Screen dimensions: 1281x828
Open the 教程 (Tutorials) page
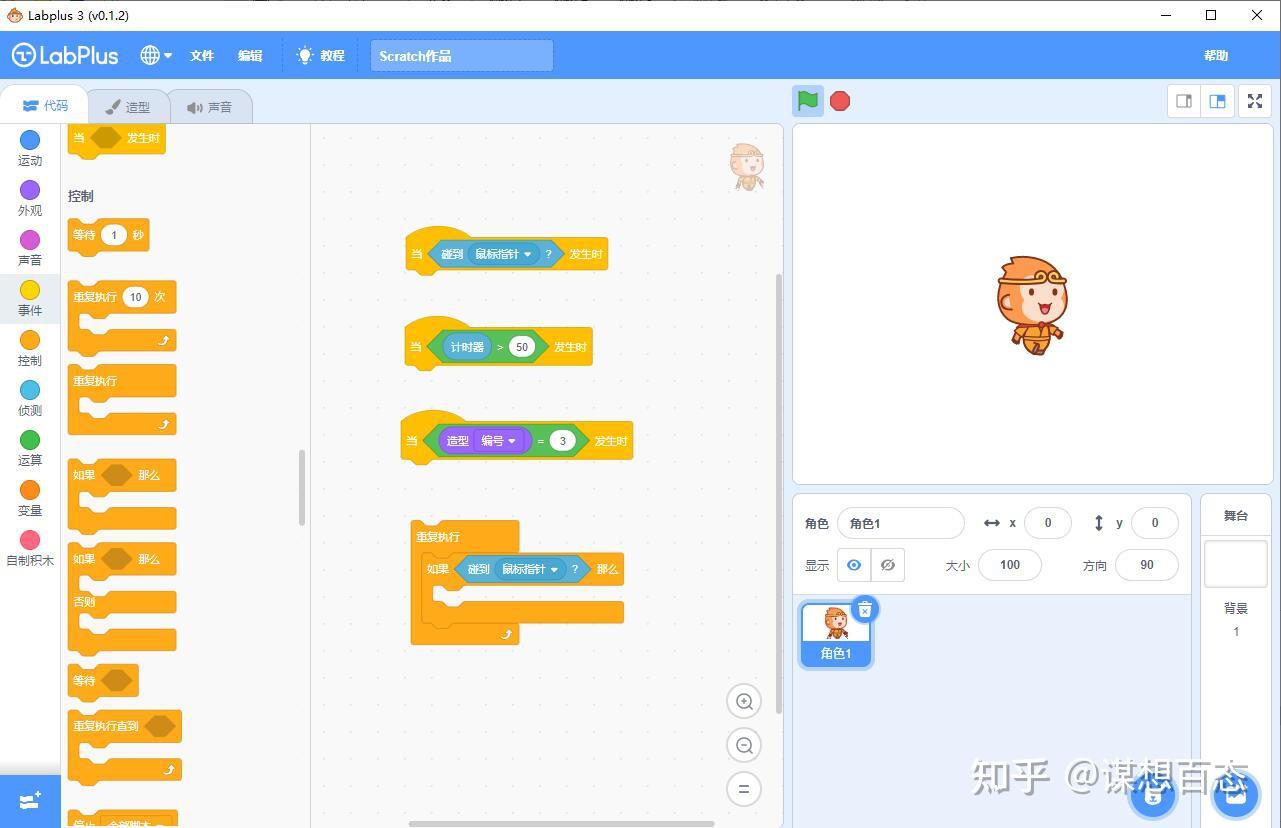(x=321, y=55)
